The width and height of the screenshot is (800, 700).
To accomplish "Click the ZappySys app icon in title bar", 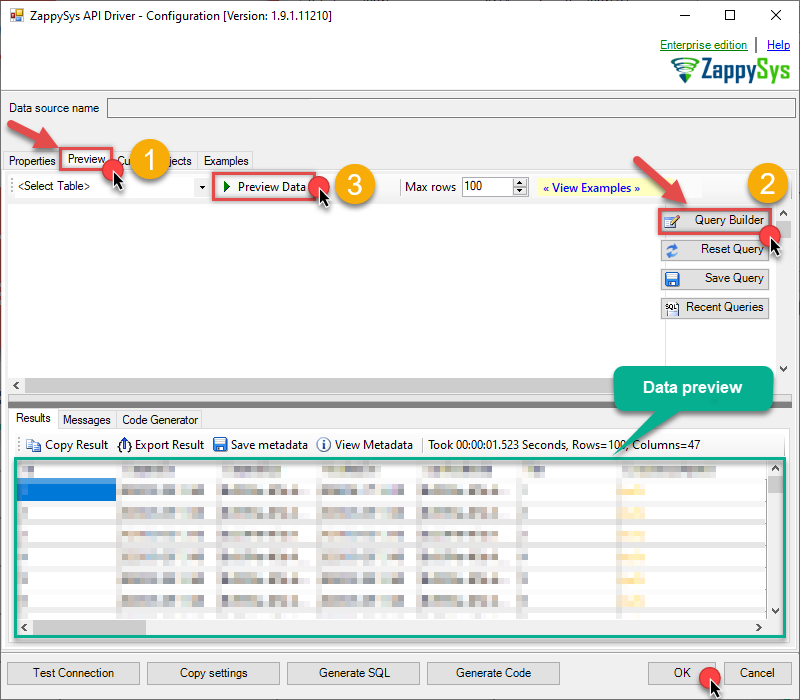I will click(17, 15).
